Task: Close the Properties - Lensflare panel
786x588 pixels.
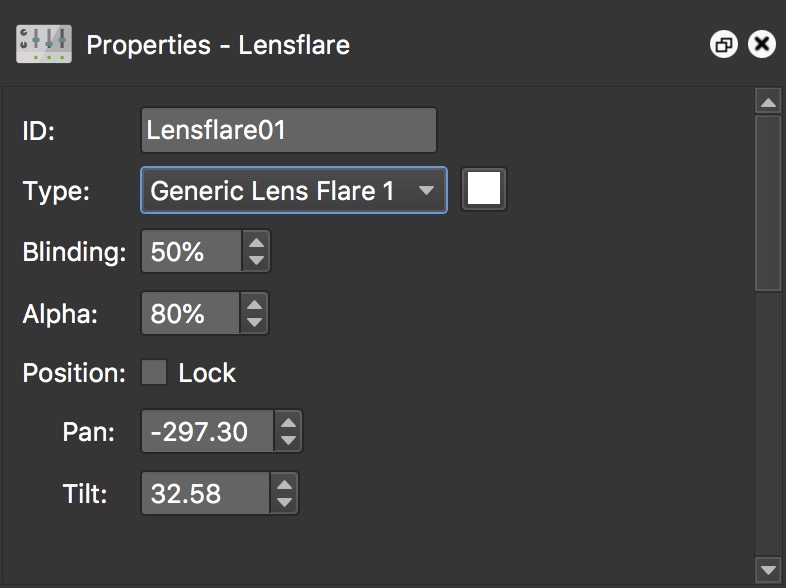Action: [x=762, y=44]
